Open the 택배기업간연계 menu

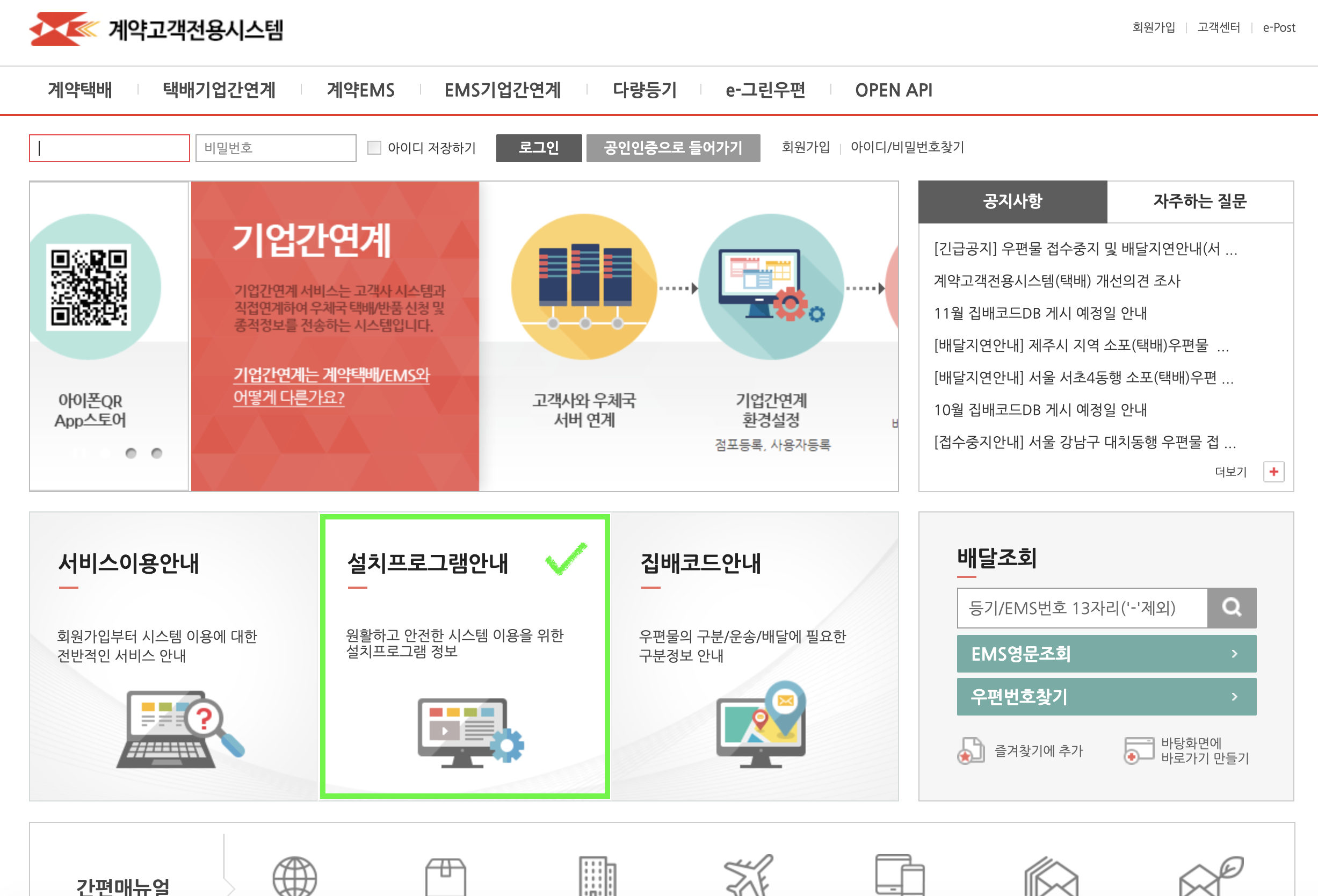point(219,90)
